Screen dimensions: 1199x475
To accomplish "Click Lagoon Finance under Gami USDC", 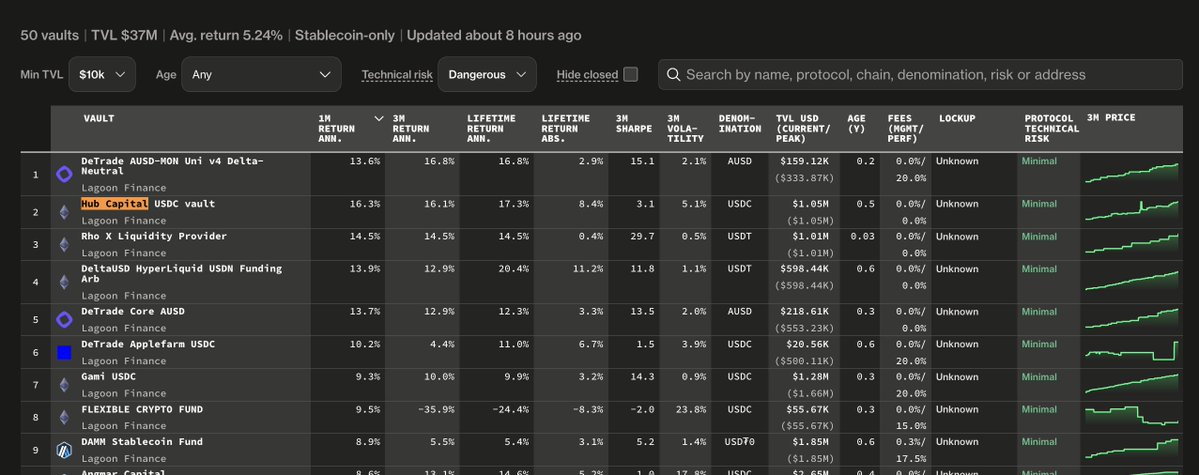I will coord(124,393).
